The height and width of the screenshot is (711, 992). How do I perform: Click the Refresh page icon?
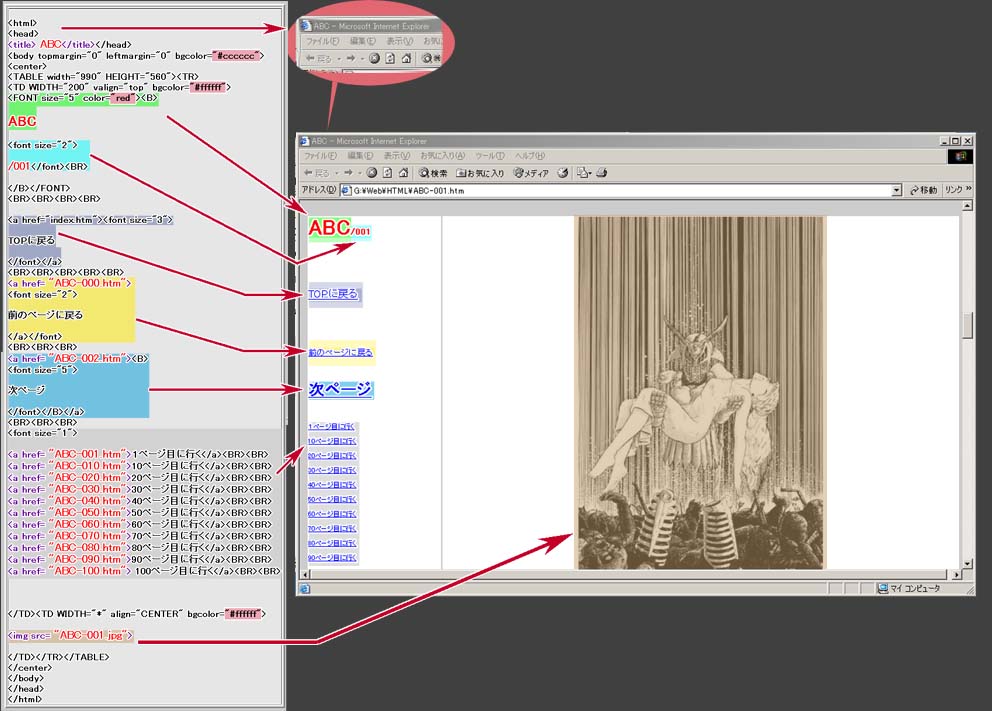tap(387, 173)
